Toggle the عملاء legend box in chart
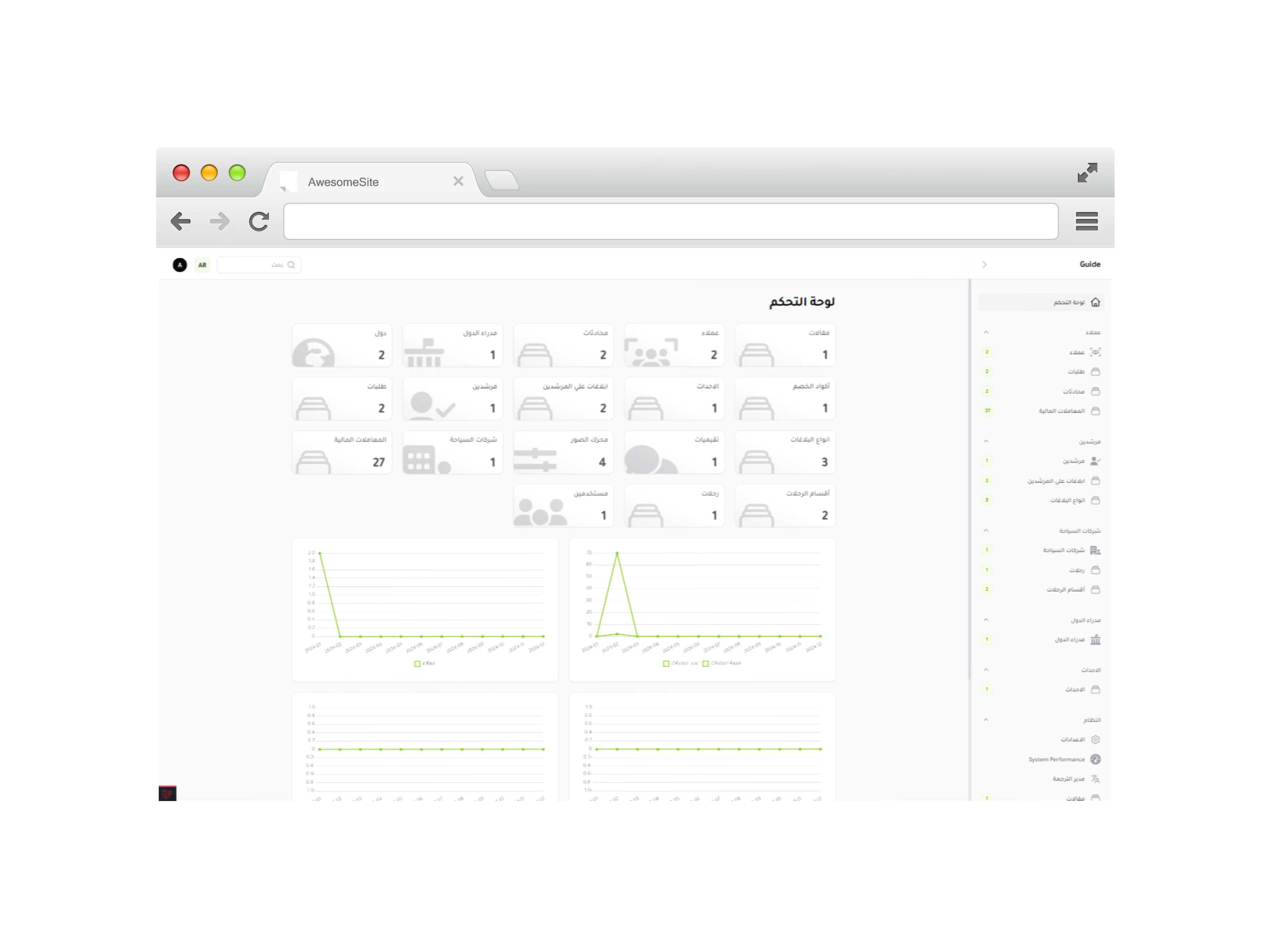1270x952 pixels. (417, 663)
